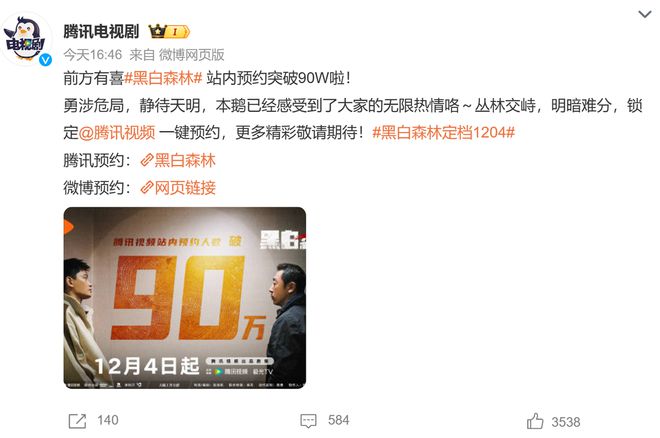Open comments via speech bubble icon
Image resolution: width=660 pixels, height=438 pixels.
pyautogui.click(x=308, y=421)
